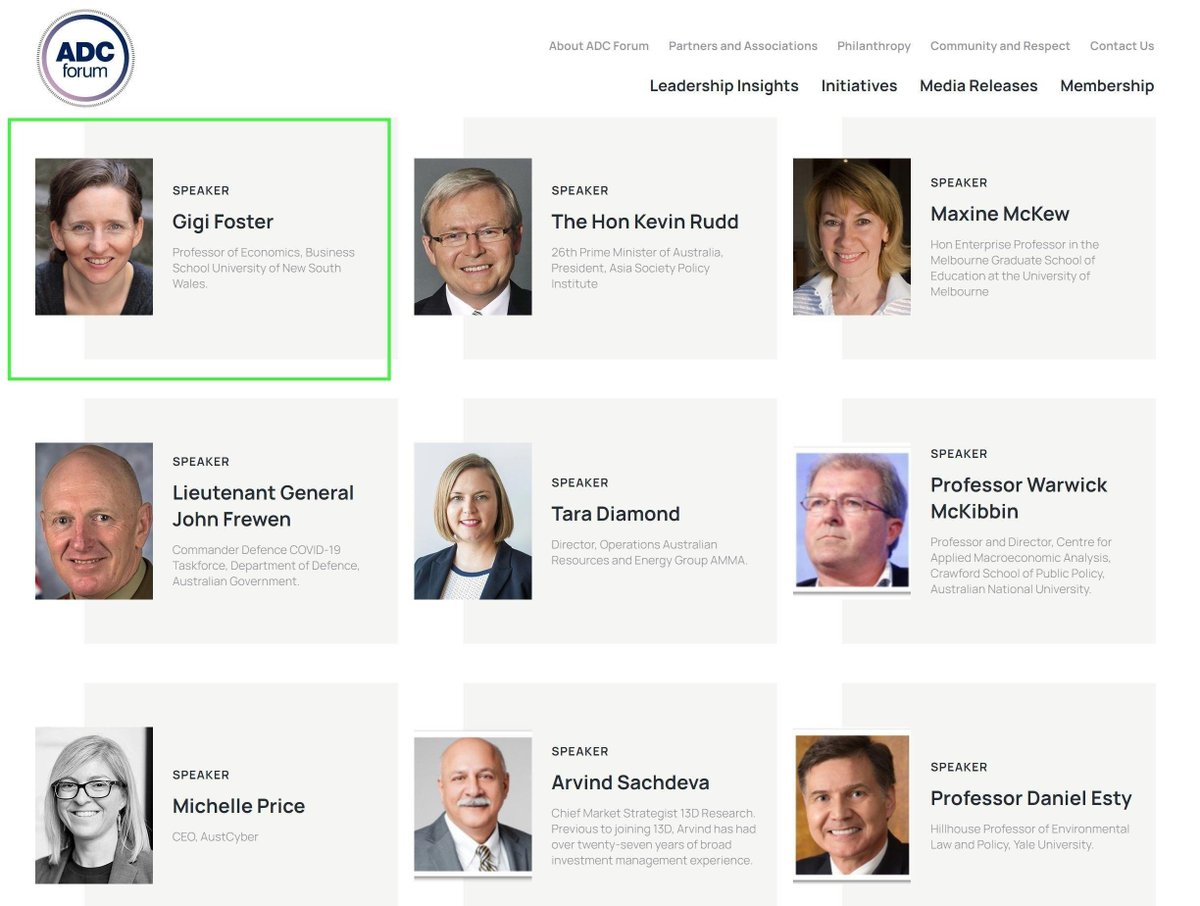
Task: Open About ADC Forum page
Action: [x=598, y=46]
